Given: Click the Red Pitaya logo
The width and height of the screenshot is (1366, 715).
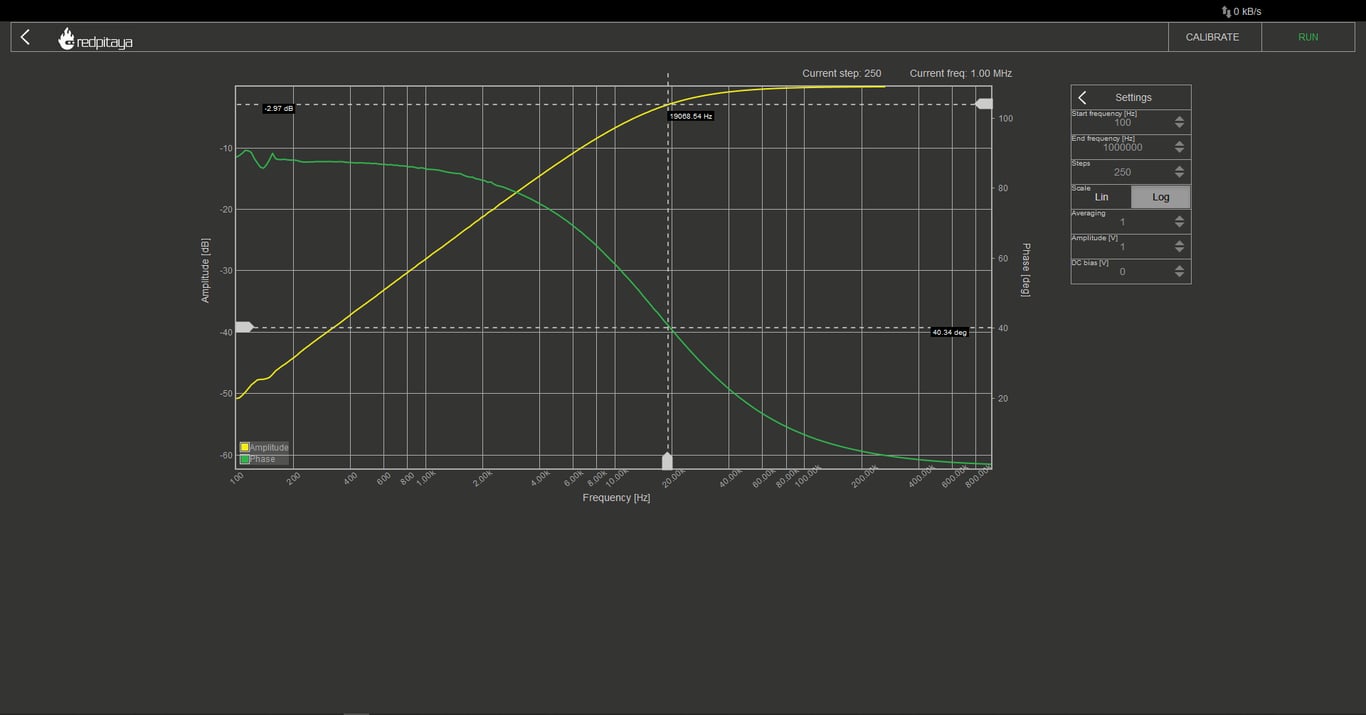Looking at the screenshot, I should [x=95, y=40].
